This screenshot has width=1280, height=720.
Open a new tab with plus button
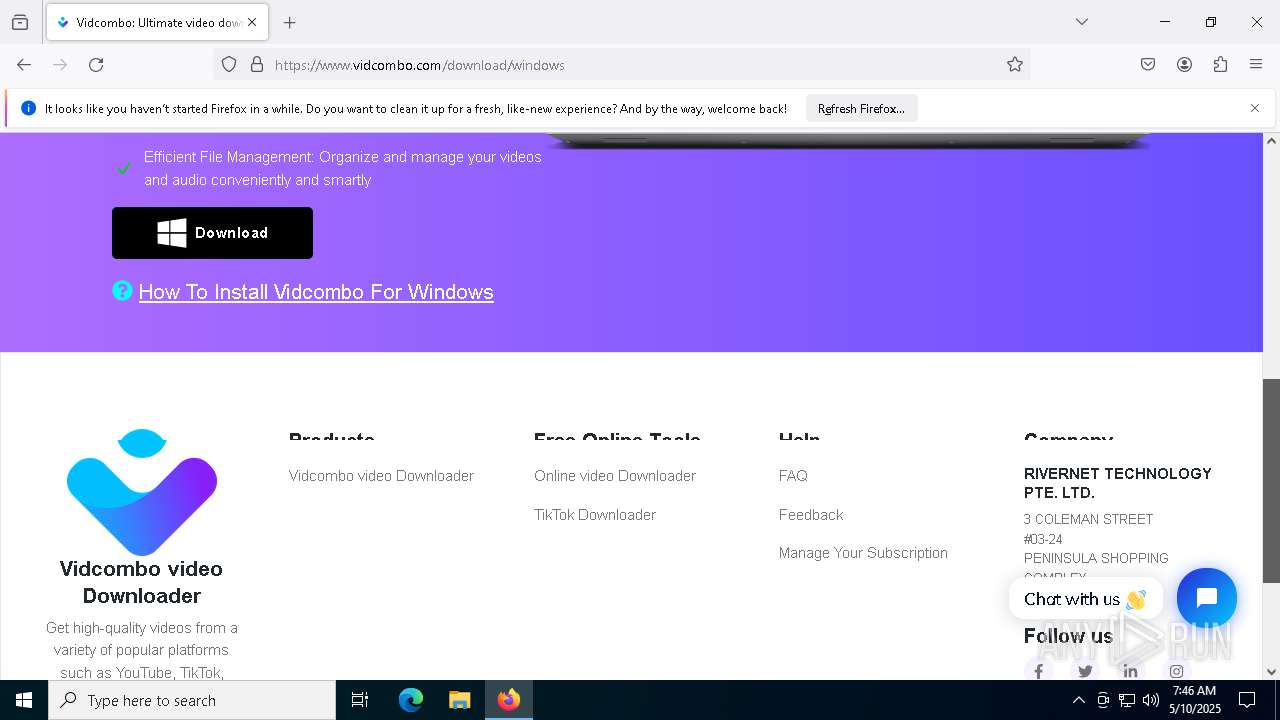tap(289, 22)
